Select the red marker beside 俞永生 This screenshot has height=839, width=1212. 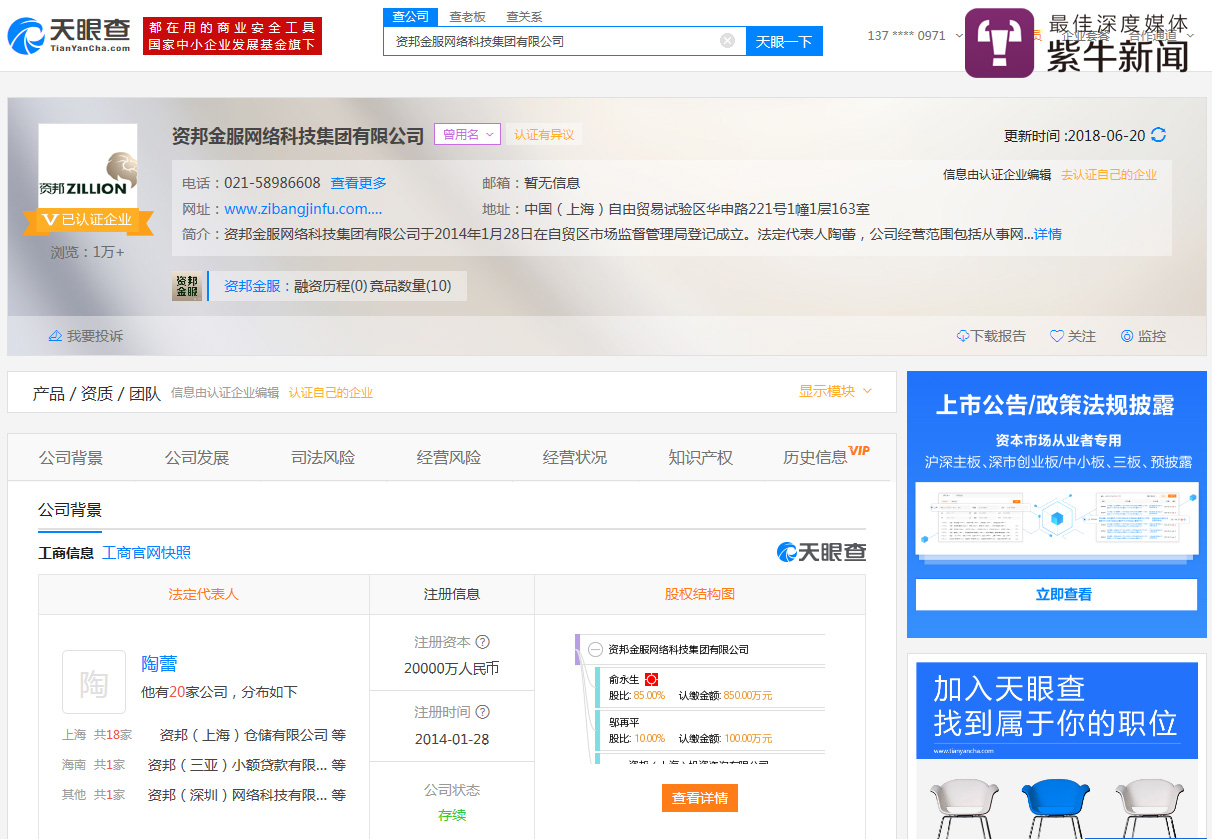click(x=651, y=679)
